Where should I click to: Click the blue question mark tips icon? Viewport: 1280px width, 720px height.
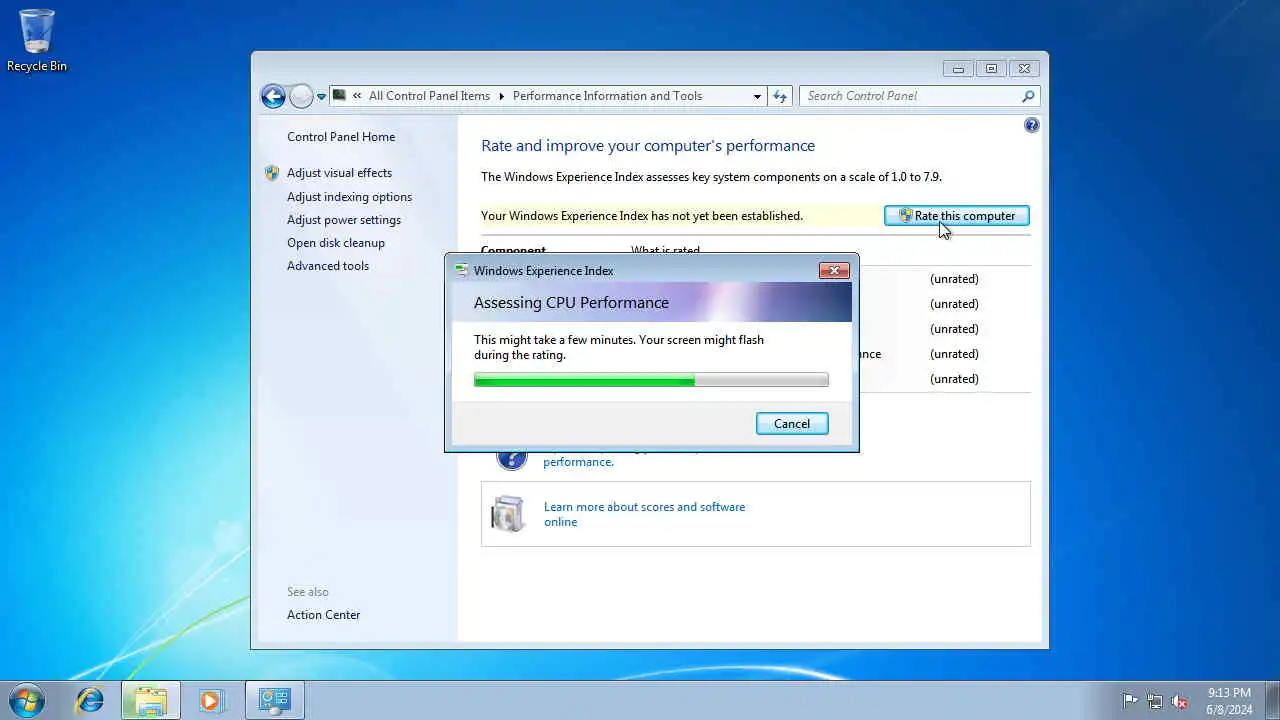511,457
